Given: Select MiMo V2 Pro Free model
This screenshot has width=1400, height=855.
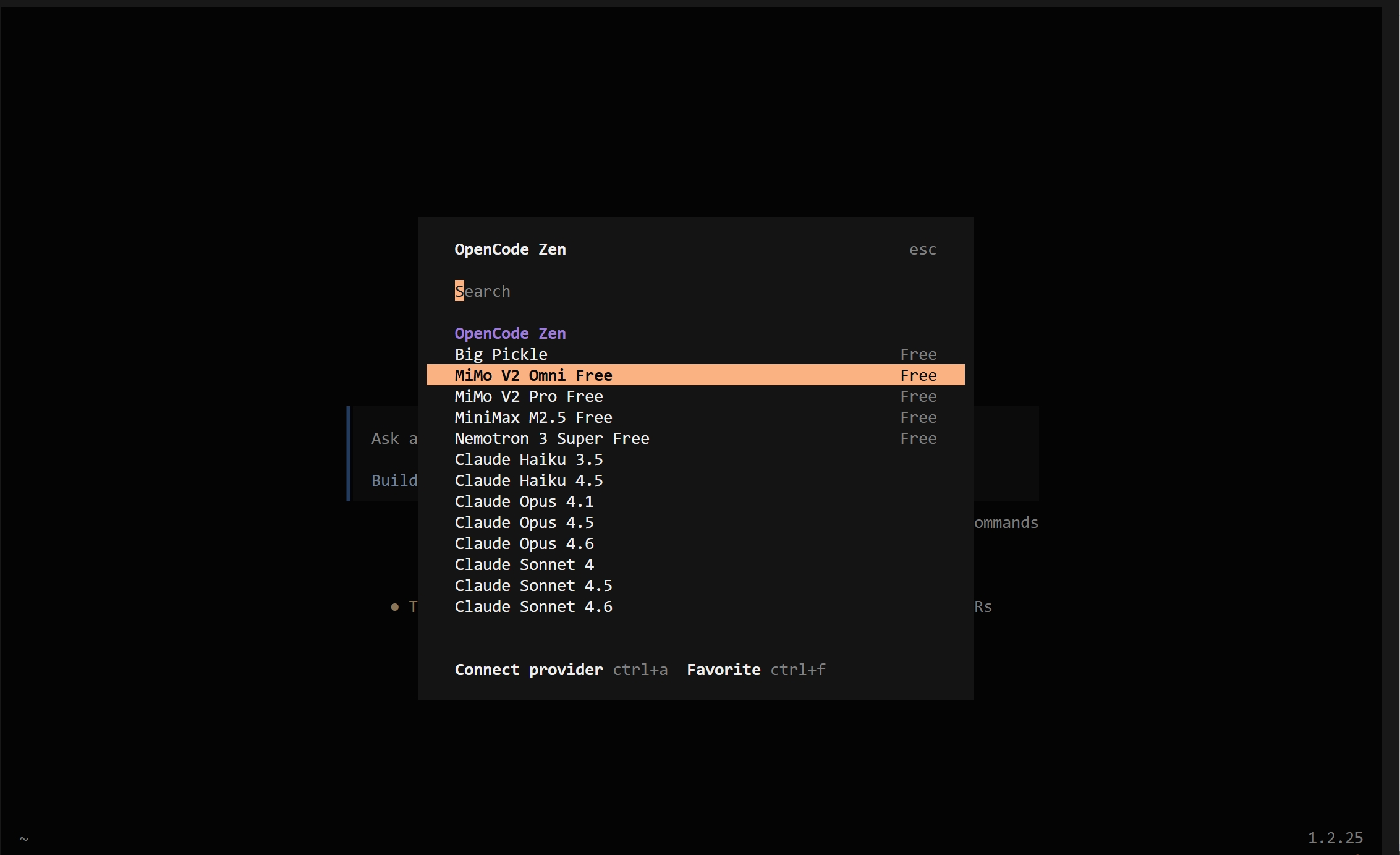Looking at the screenshot, I should 695,396.
